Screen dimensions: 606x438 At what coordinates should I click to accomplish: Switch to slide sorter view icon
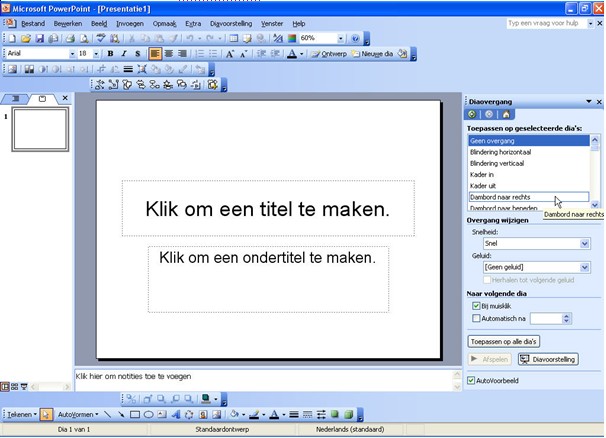click(15, 386)
